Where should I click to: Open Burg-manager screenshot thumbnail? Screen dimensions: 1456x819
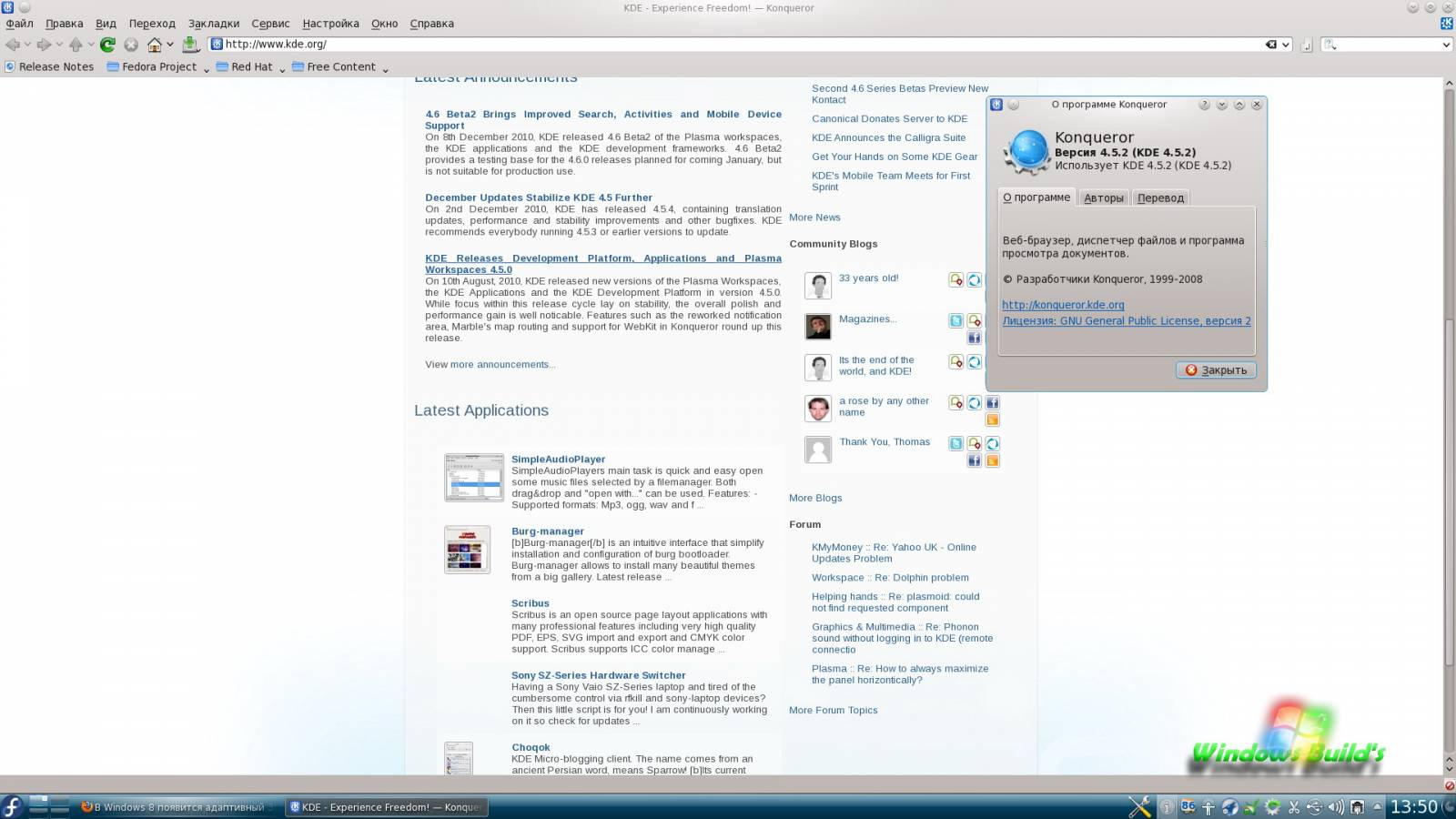pos(467,550)
